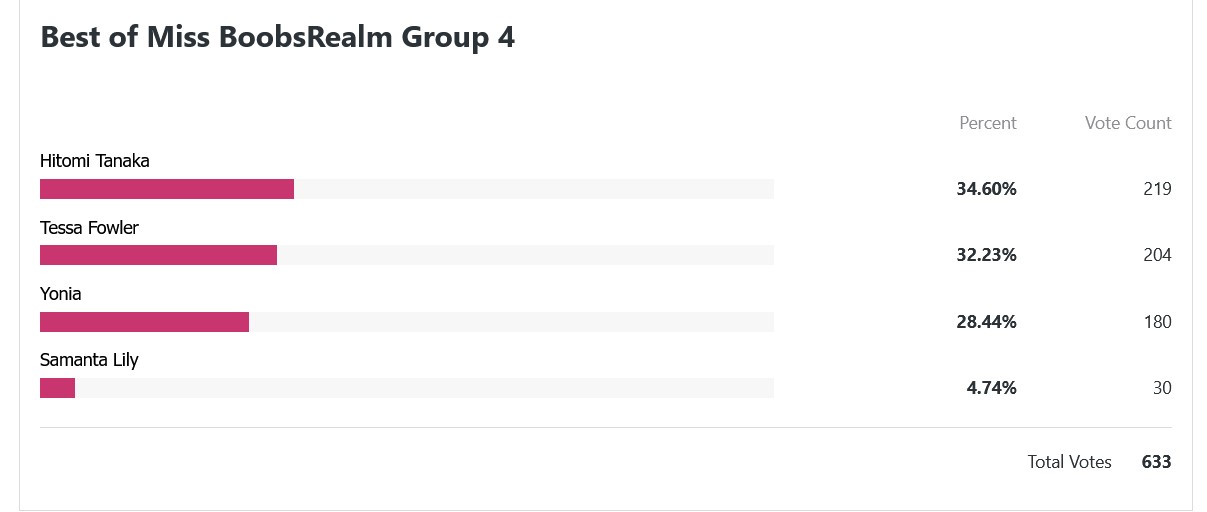
Task: Click the Percent column header
Action: pos(988,123)
